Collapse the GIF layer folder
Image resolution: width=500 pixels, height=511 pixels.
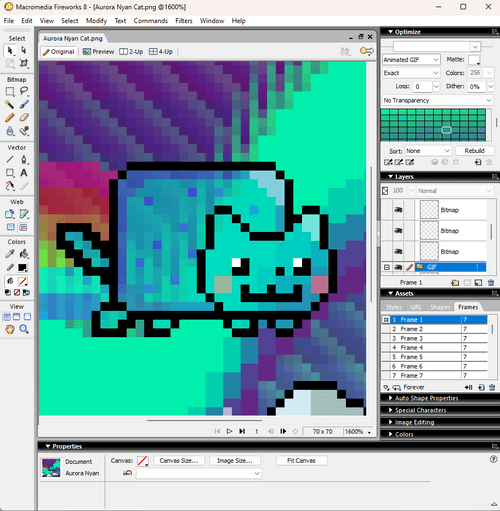tap(387, 267)
